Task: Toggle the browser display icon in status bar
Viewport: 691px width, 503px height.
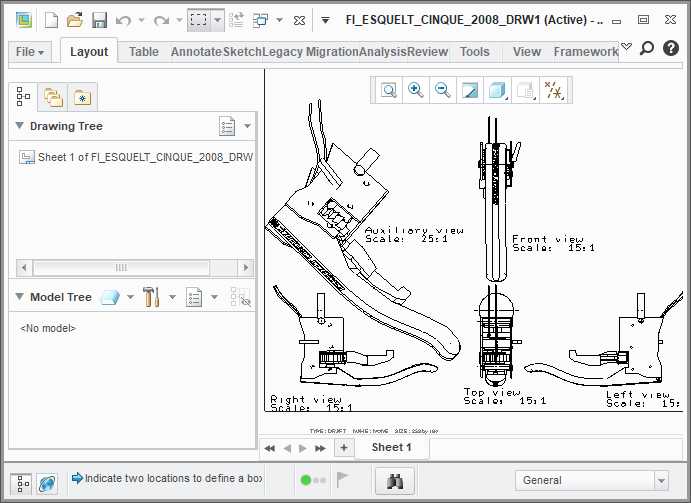Action: tap(47, 483)
